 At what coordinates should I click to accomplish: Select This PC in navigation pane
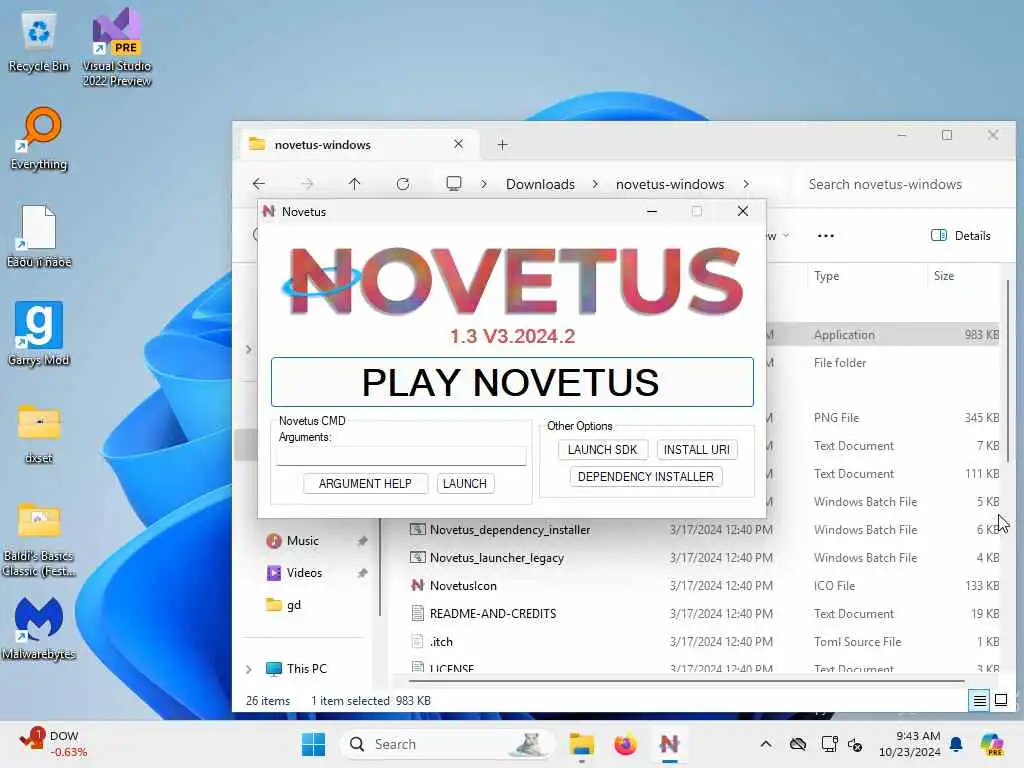[306, 669]
